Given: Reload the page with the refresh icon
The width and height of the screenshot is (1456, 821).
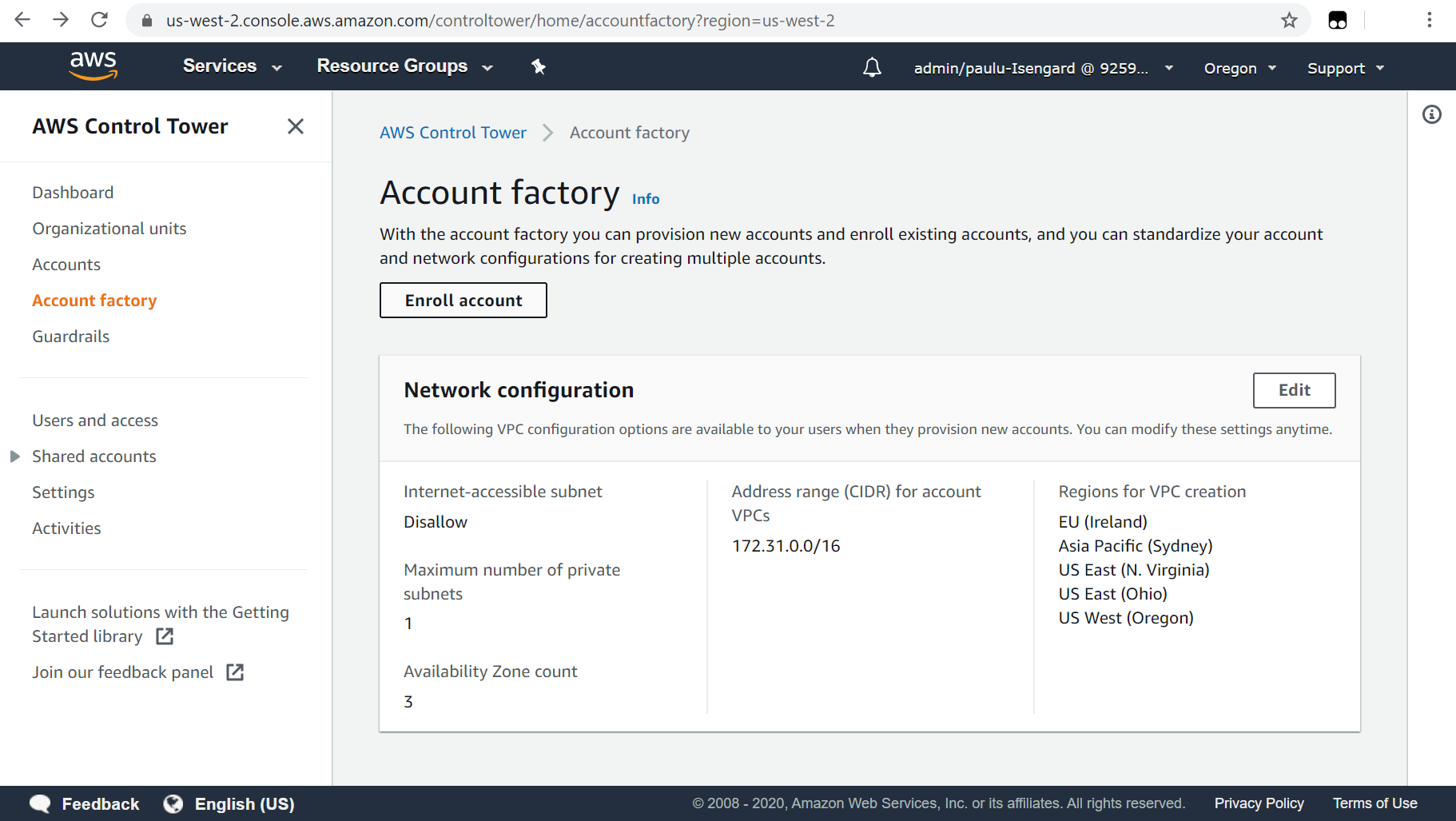Looking at the screenshot, I should (99, 20).
